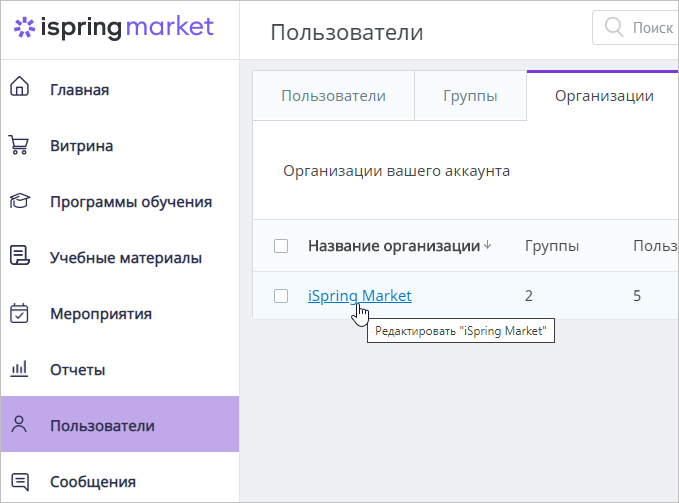679x503 pixels.
Task: Click the Сообщения chat bubble icon
Action: (20, 482)
